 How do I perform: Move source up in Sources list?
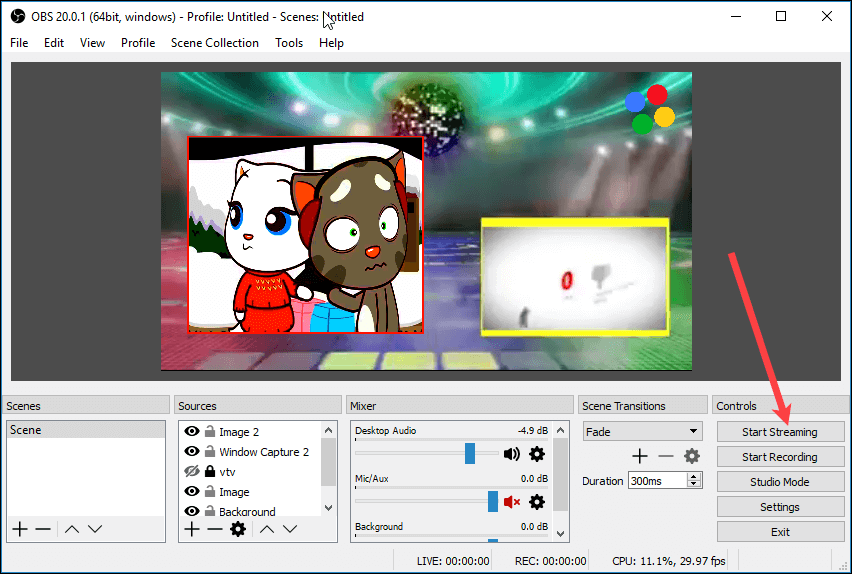tap(267, 529)
